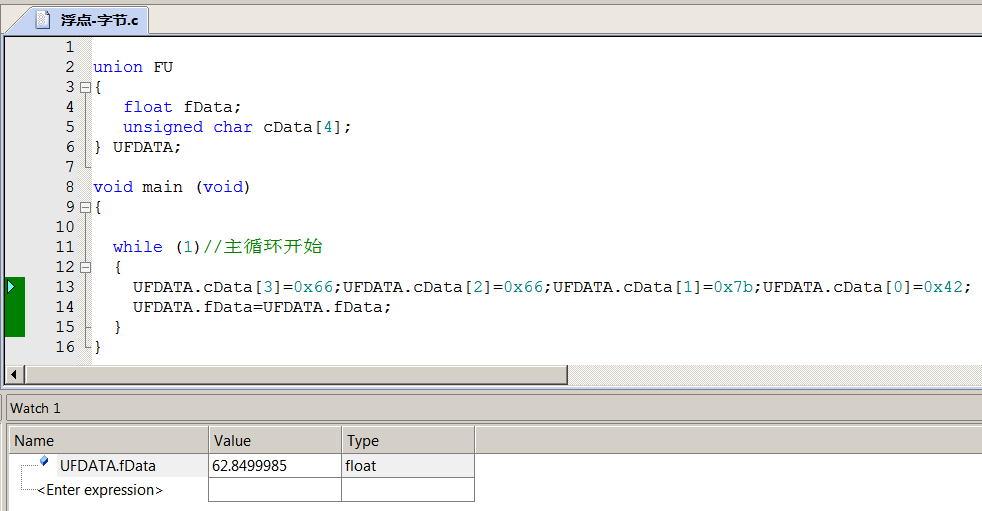Click the Name column header
The height and width of the screenshot is (511, 982).
click(x=108, y=440)
